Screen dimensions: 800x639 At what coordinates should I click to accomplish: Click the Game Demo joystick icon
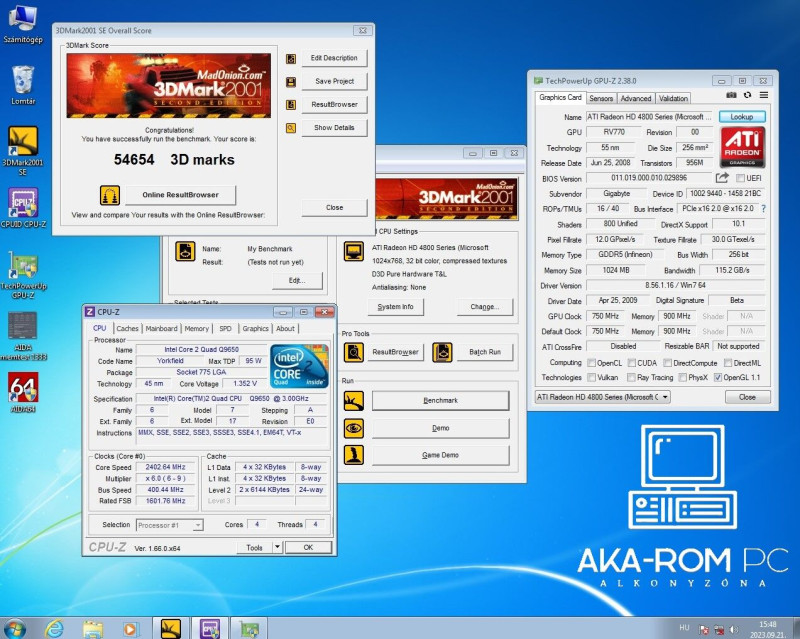pyautogui.click(x=354, y=455)
